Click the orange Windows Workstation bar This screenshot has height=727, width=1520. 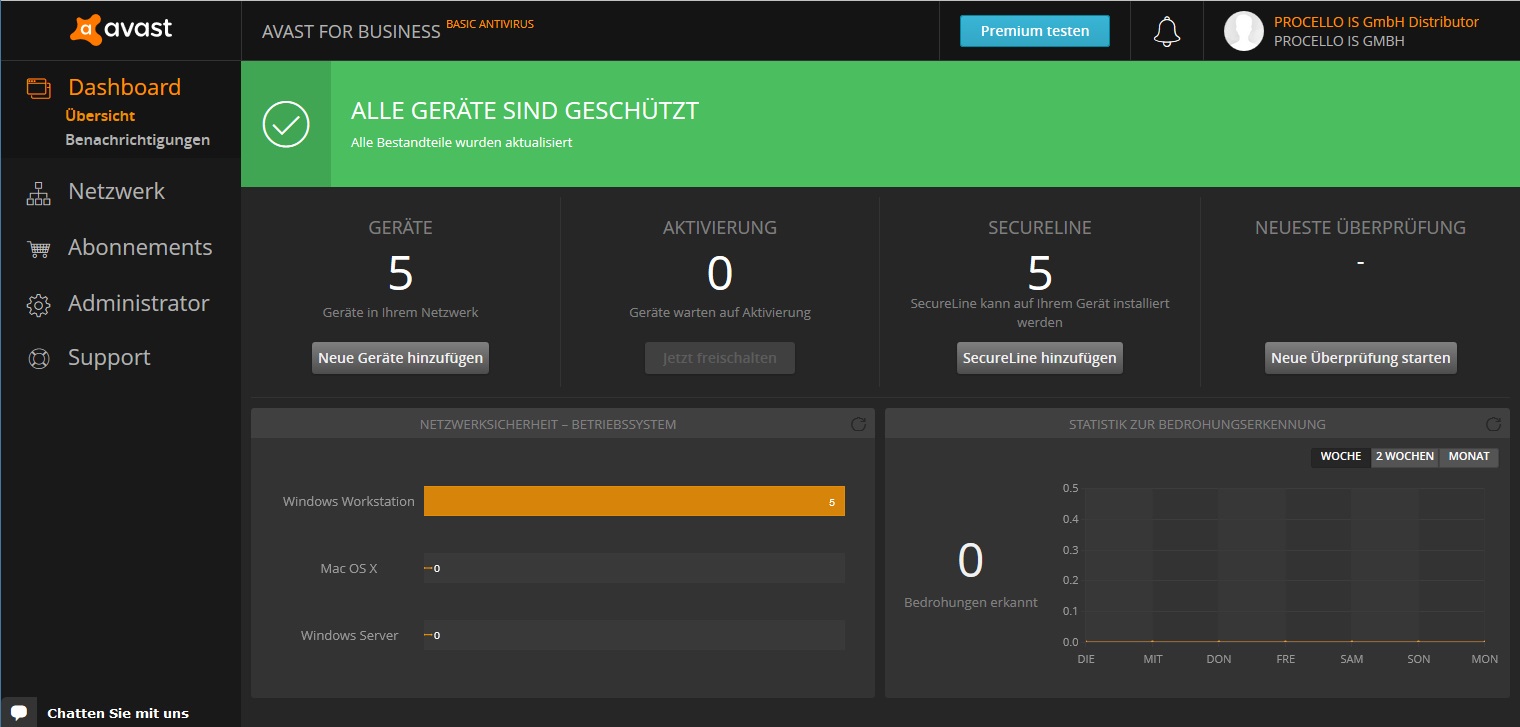(634, 501)
